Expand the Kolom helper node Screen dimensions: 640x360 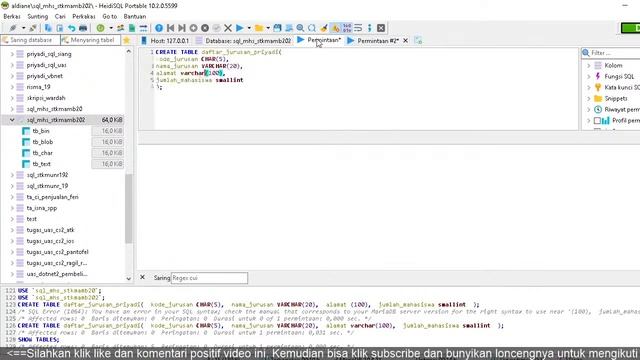[589, 65]
